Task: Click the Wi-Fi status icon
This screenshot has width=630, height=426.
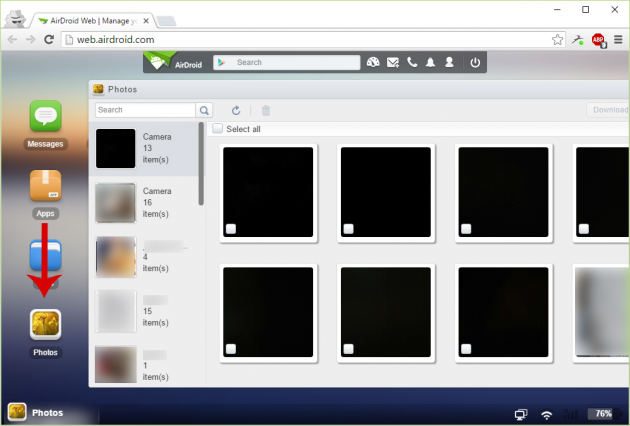Action: (546, 414)
